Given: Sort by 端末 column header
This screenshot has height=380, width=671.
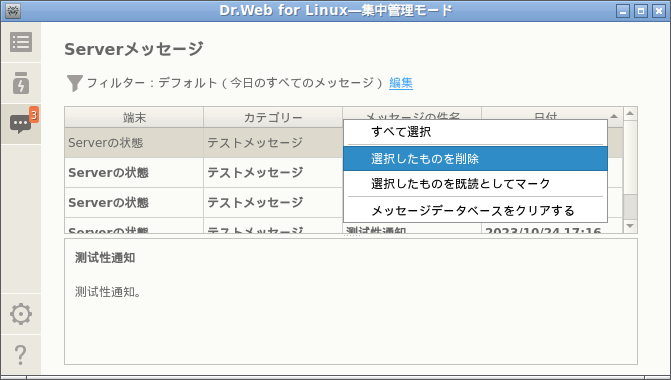Looking at the screenshot, I should [134, 117].
